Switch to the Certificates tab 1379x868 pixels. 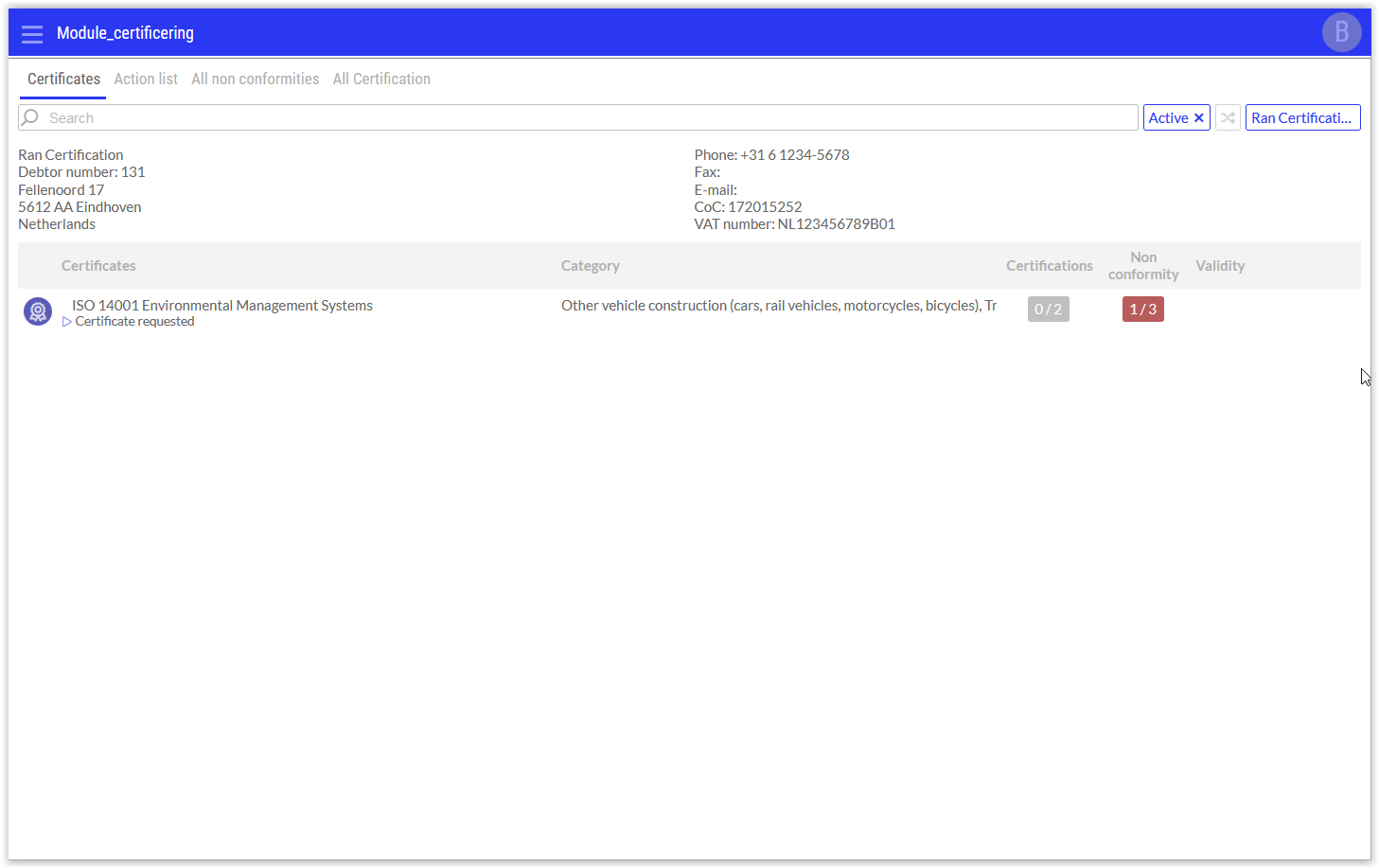63,80
